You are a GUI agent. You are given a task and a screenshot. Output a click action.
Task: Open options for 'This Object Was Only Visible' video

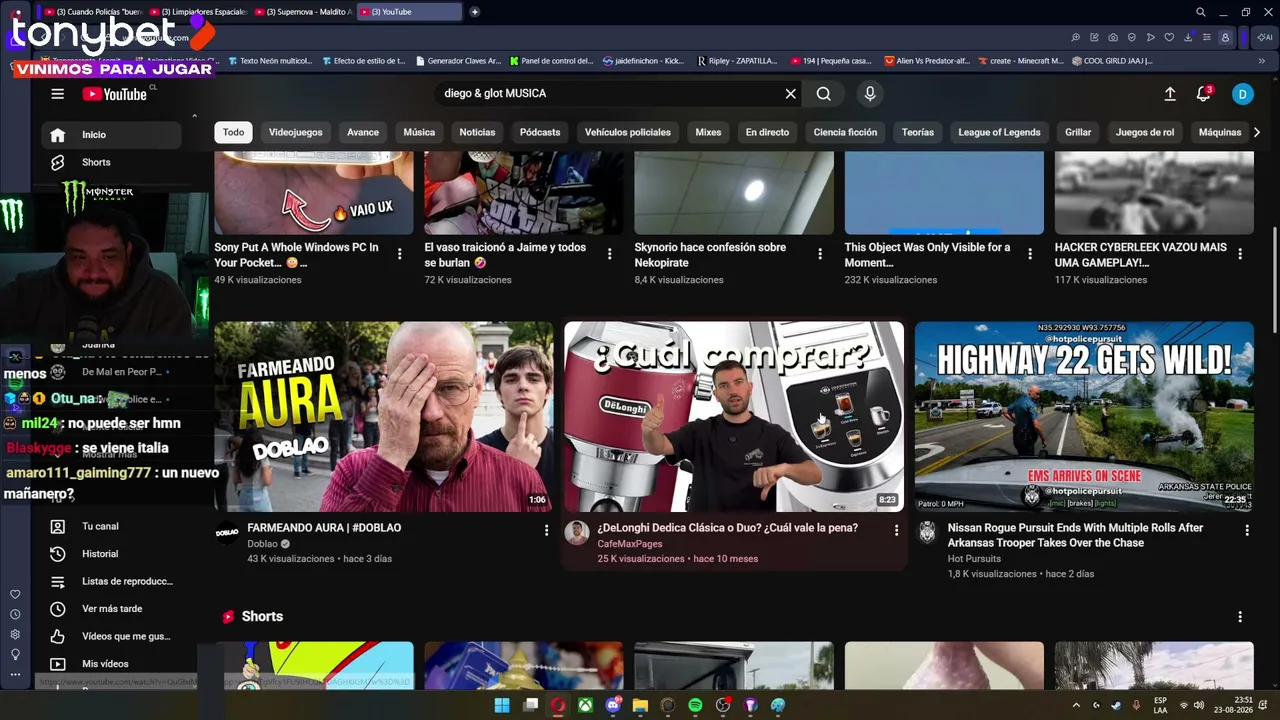click(1030, 254)
